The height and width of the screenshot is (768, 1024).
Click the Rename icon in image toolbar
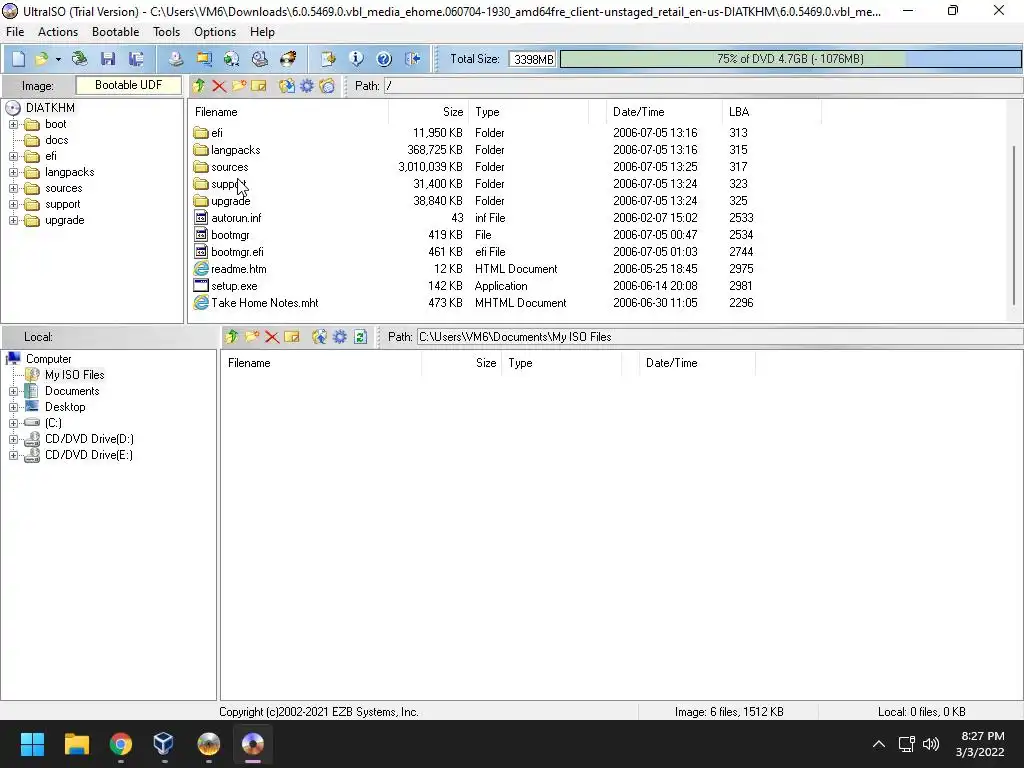coord(259,86)
